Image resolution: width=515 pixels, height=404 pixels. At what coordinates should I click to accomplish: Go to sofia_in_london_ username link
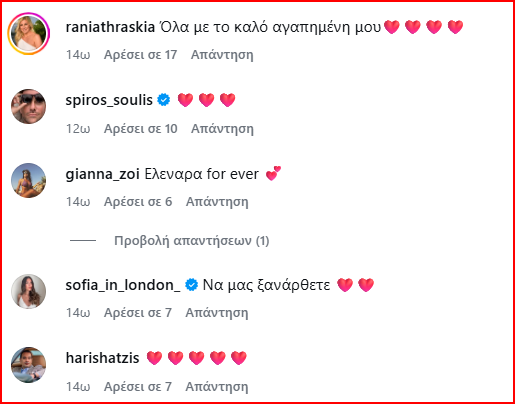coord(123,285)
